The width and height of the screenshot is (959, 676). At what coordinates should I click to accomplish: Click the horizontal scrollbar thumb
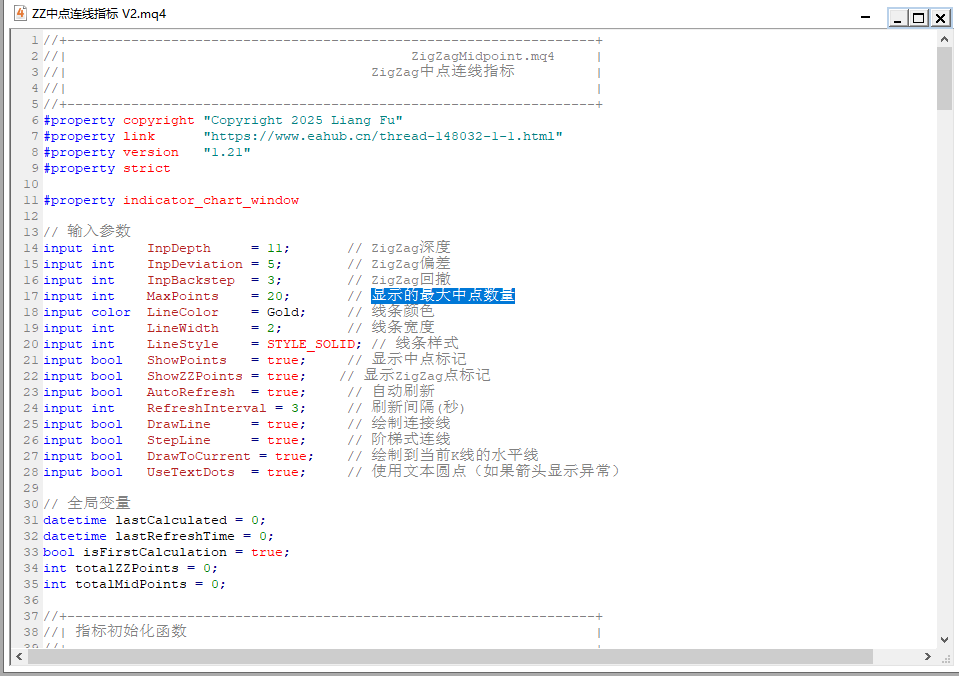(450, 656)
